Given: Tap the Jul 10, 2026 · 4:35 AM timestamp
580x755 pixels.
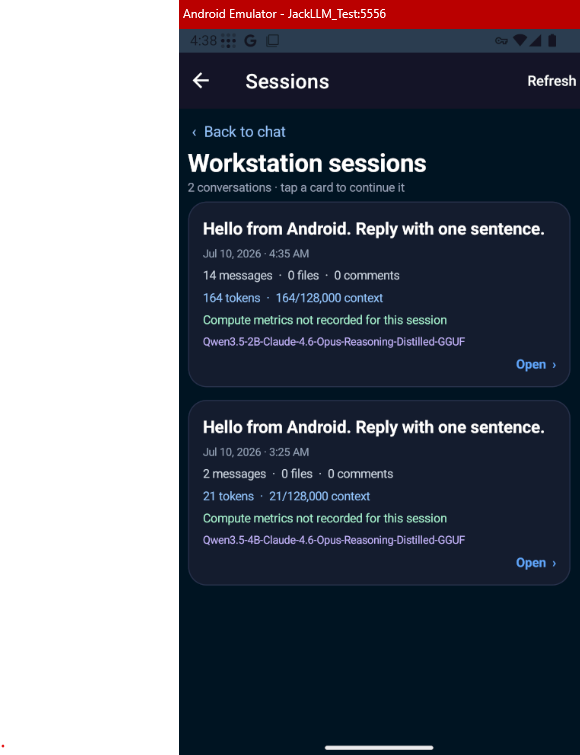Looking at the screenshot, I should 256,254.
